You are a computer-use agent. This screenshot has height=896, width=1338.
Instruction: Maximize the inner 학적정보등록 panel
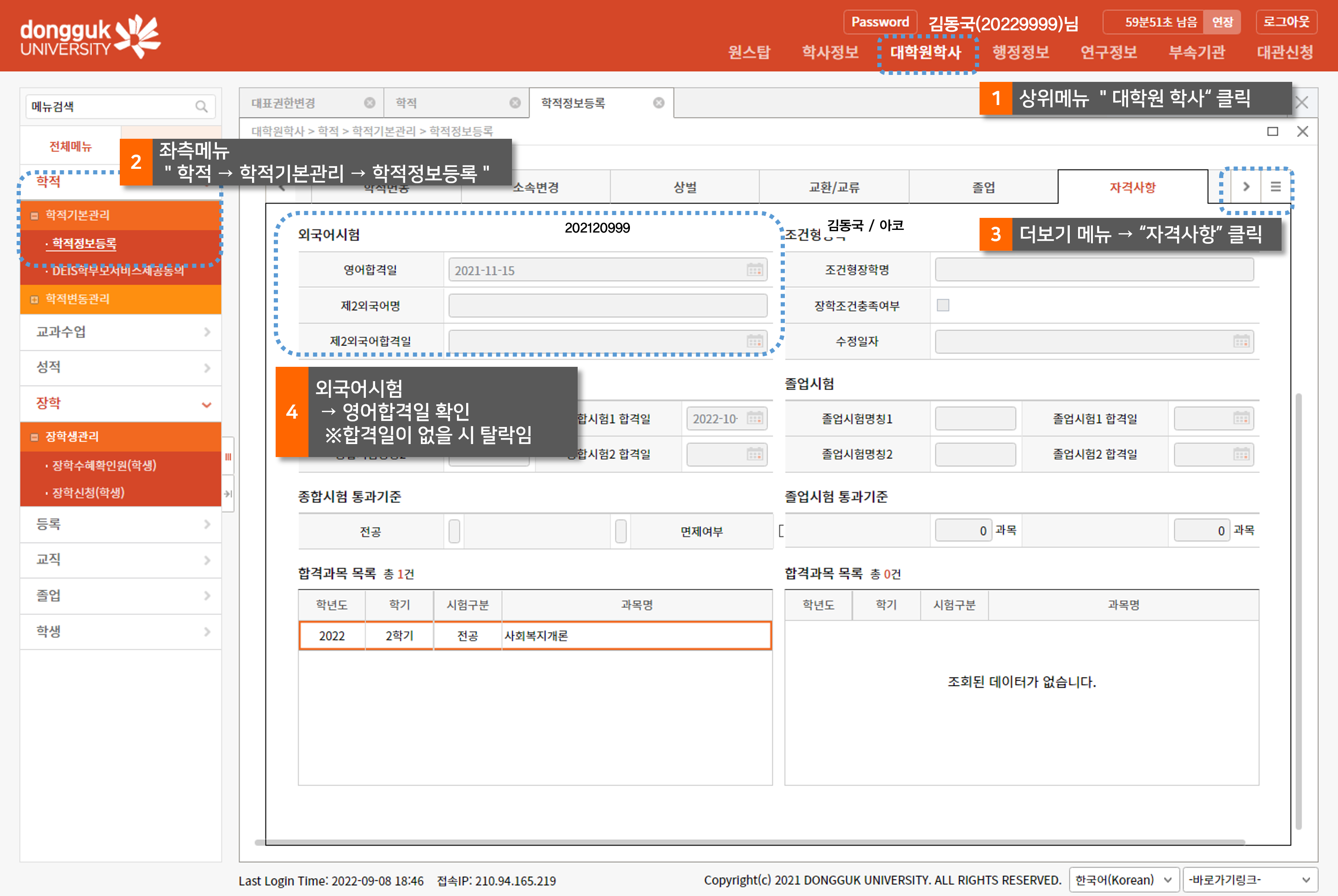click(1272, 131)
